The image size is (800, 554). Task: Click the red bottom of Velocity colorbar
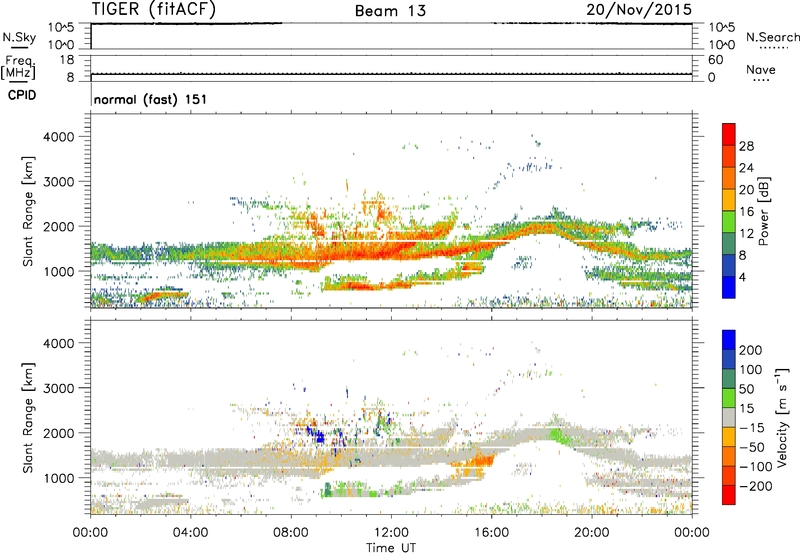click(729, 495)
